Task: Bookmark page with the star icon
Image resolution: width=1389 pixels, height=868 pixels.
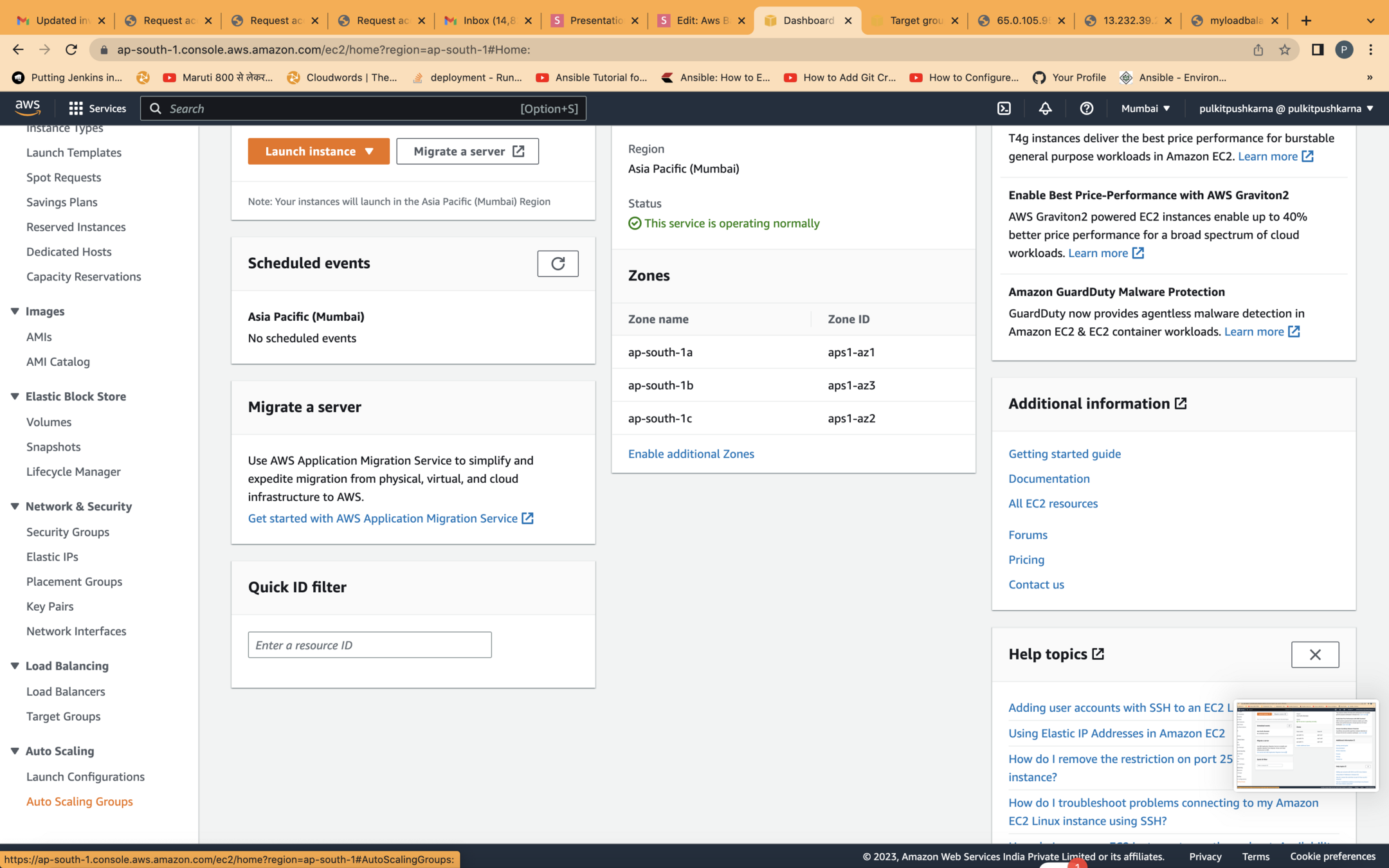Action: 1284,50
